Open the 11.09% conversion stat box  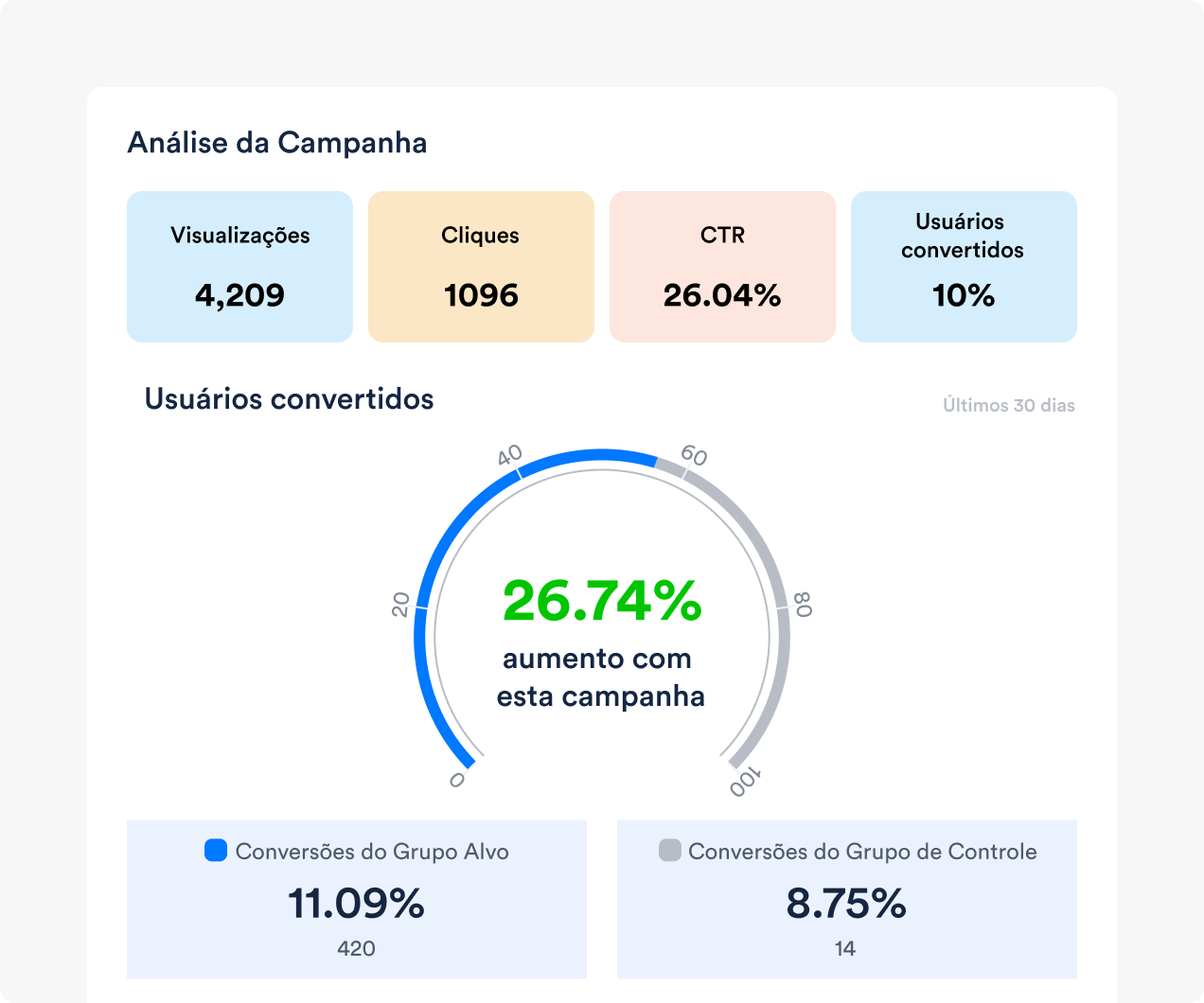point(356,899)
